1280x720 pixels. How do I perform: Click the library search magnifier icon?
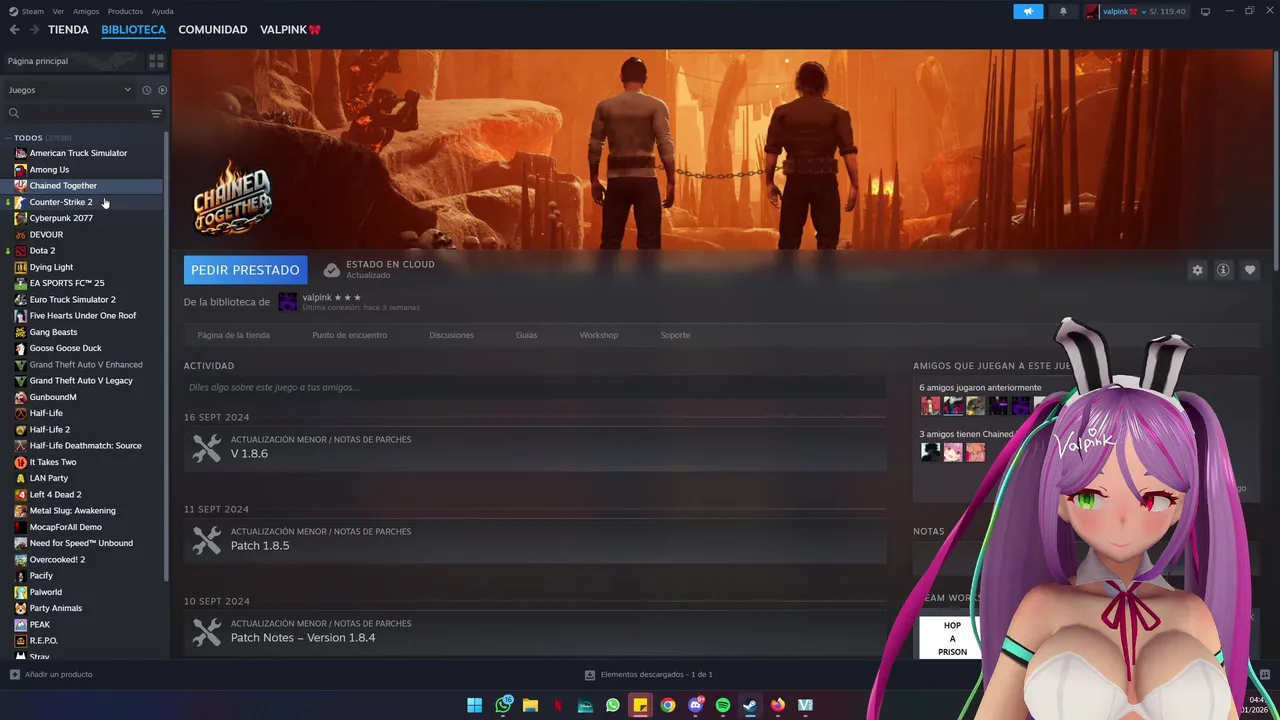coord(14,113)
